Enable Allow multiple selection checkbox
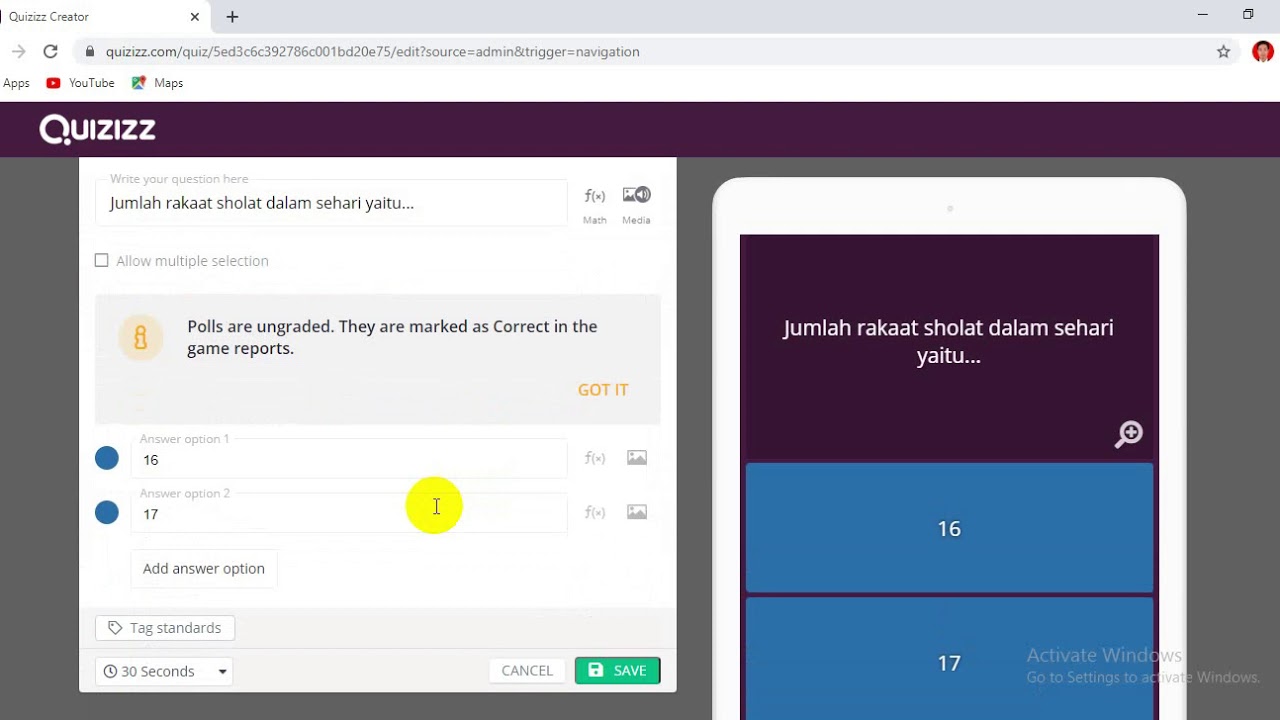Image resolution: width=1280 pixels, height=720 pixels. tap(101, 260)
